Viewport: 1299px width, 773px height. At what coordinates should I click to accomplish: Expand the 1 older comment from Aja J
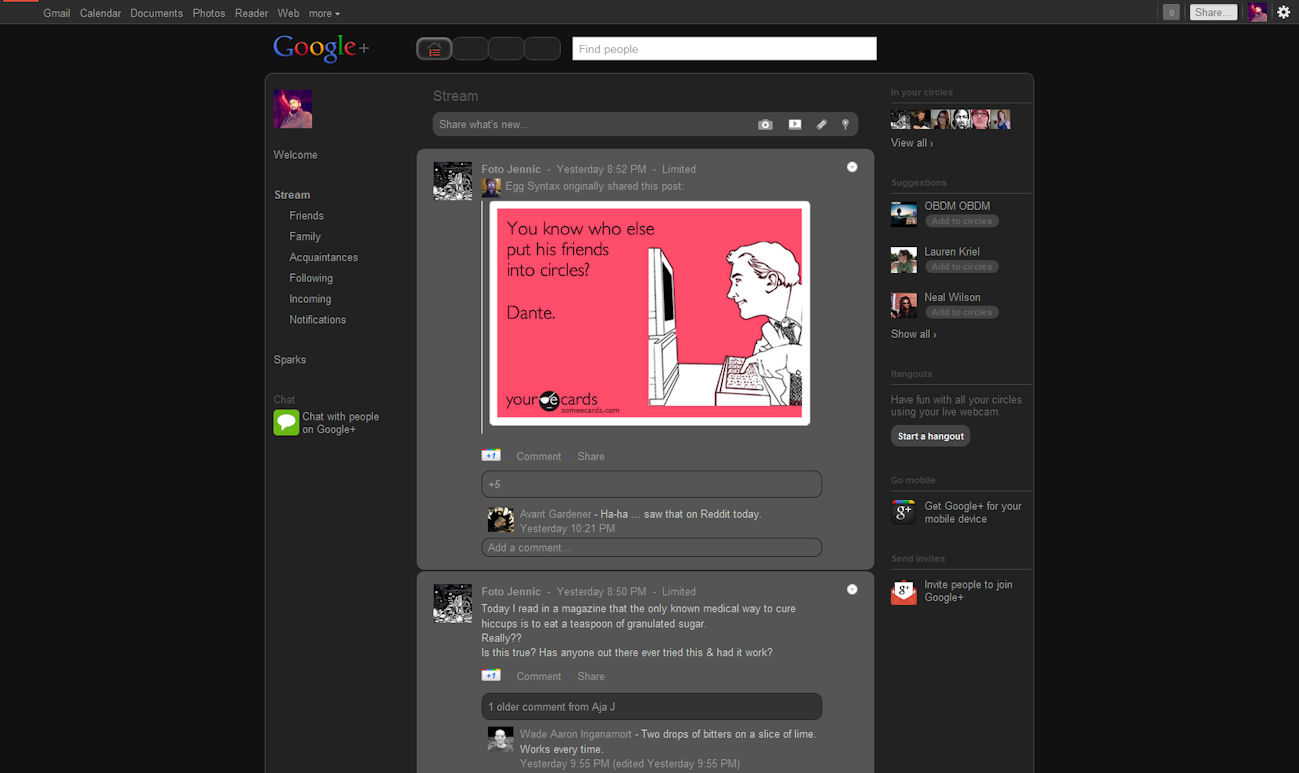[x=651, y=706]
